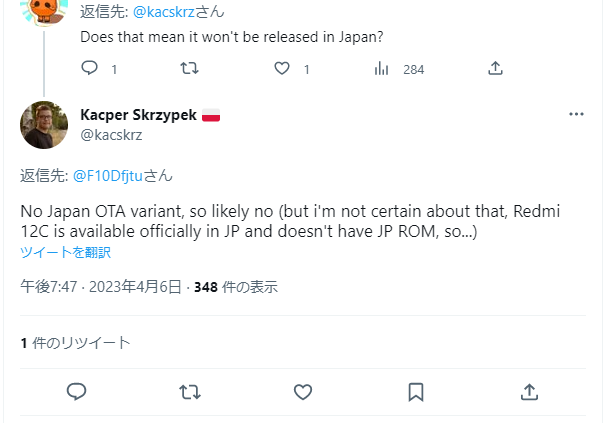616x423 pixels.
Task: Bookmark Kacper Skrzypek's tweet
Action: [416, 392]
